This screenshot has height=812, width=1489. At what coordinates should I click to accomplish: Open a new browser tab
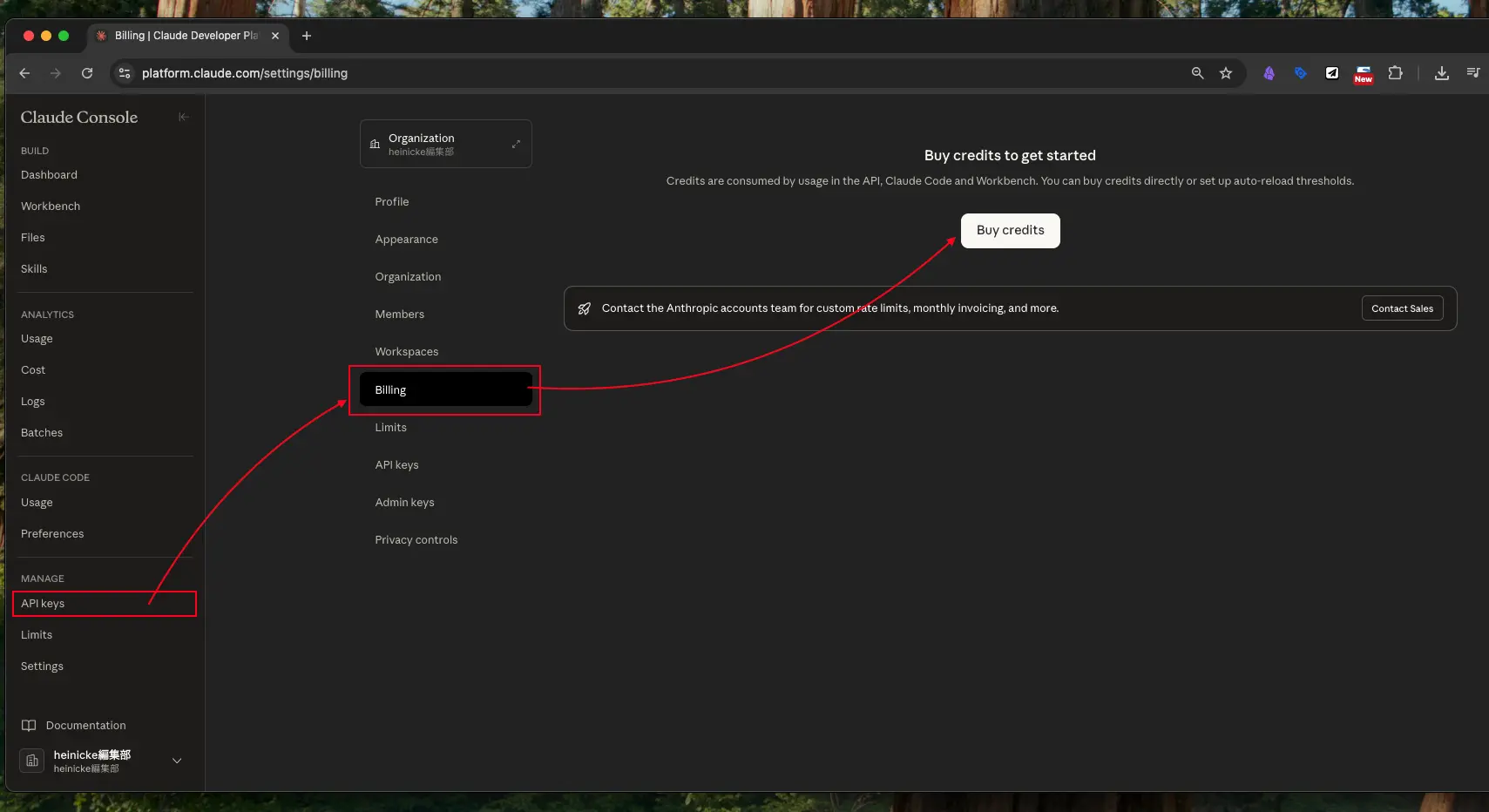pos(307,36)
